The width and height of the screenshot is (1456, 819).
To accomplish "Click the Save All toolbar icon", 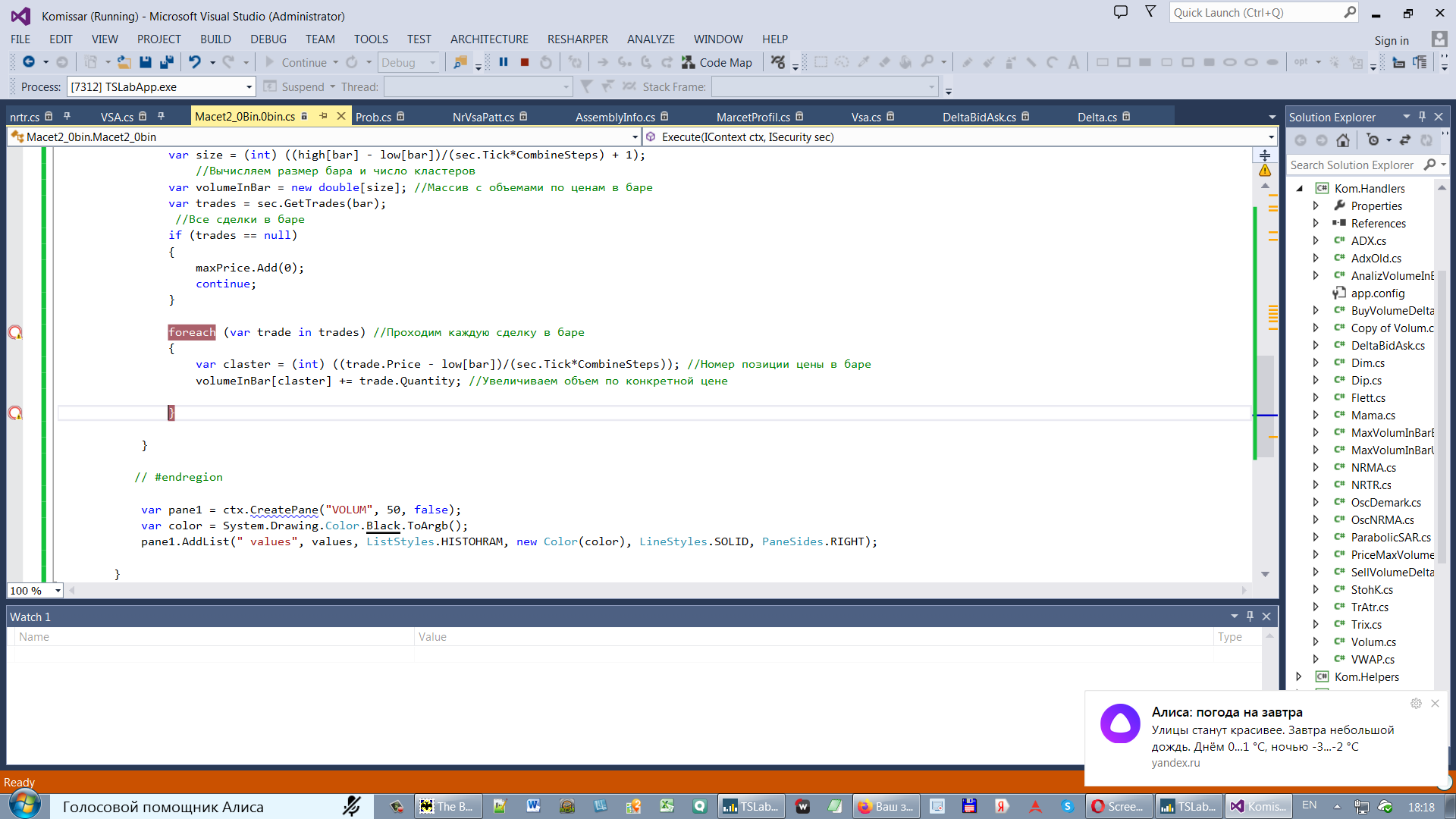I will click(167, 62).
